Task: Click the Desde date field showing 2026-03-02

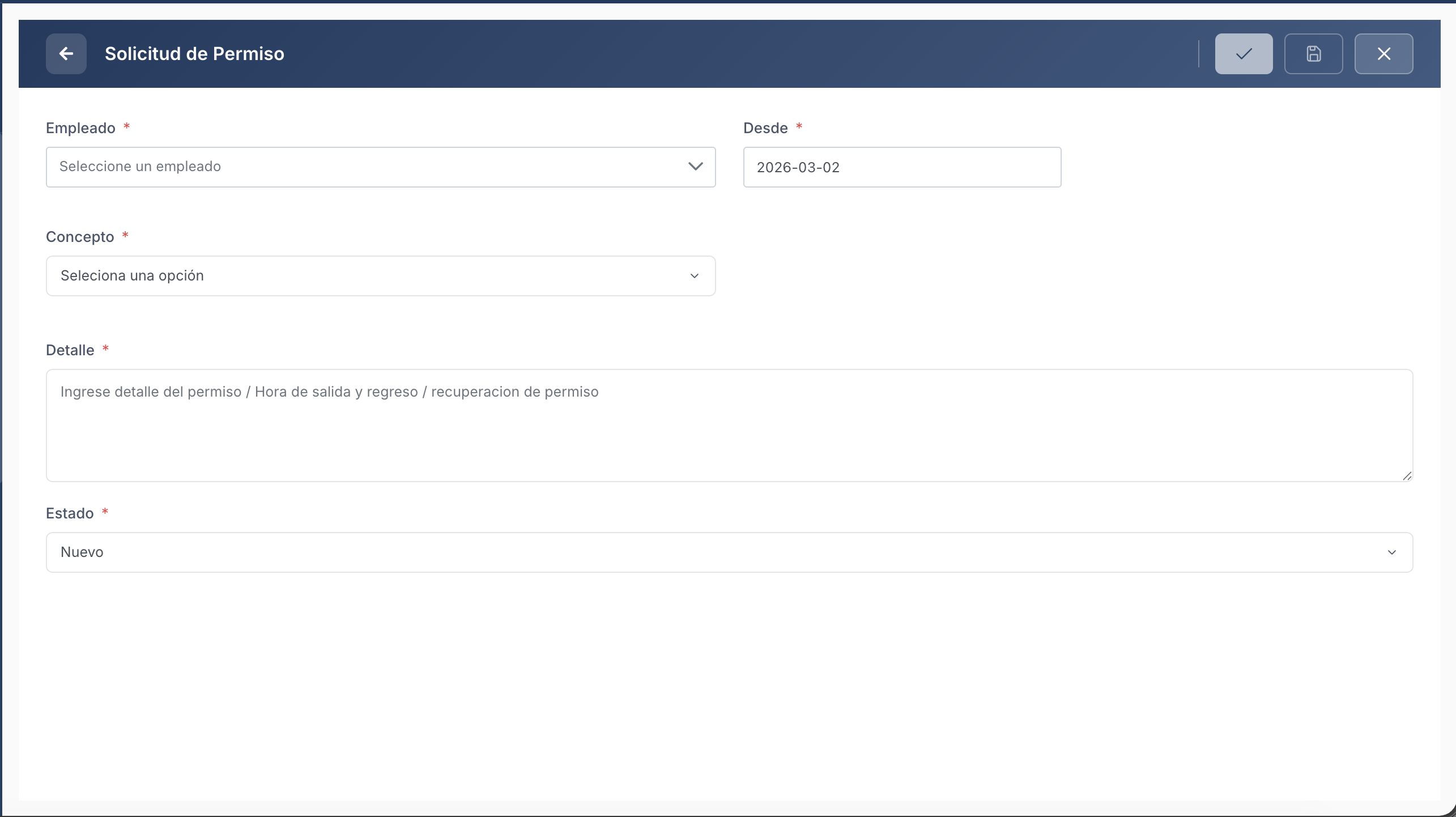Action: click(x=901, y=167)
